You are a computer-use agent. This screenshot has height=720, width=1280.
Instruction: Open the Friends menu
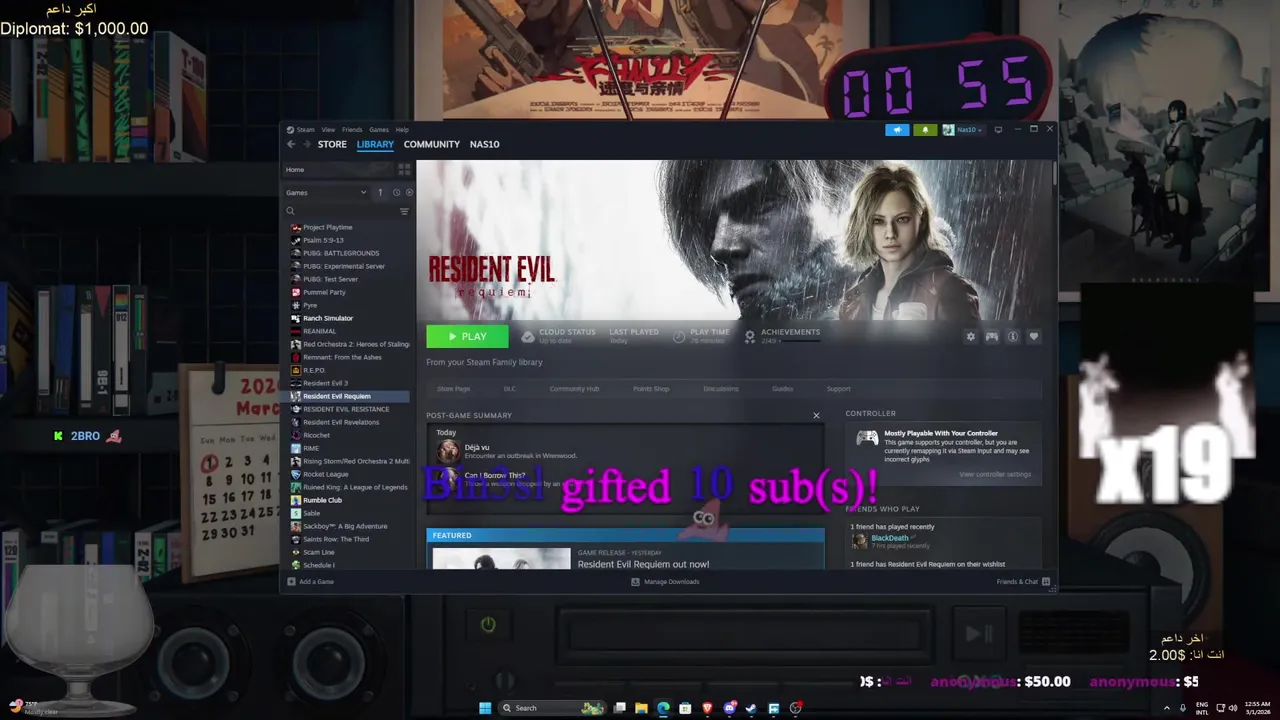click(x=352, y=130)
